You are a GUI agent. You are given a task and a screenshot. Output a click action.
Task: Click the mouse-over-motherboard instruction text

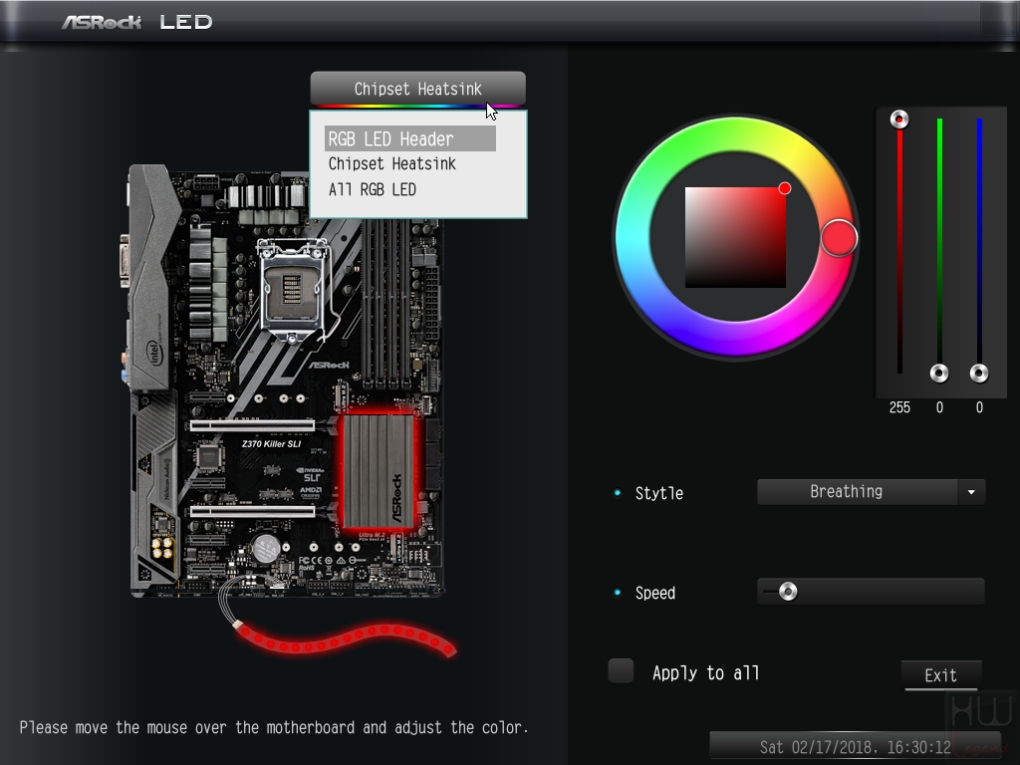tap(274, 727)
